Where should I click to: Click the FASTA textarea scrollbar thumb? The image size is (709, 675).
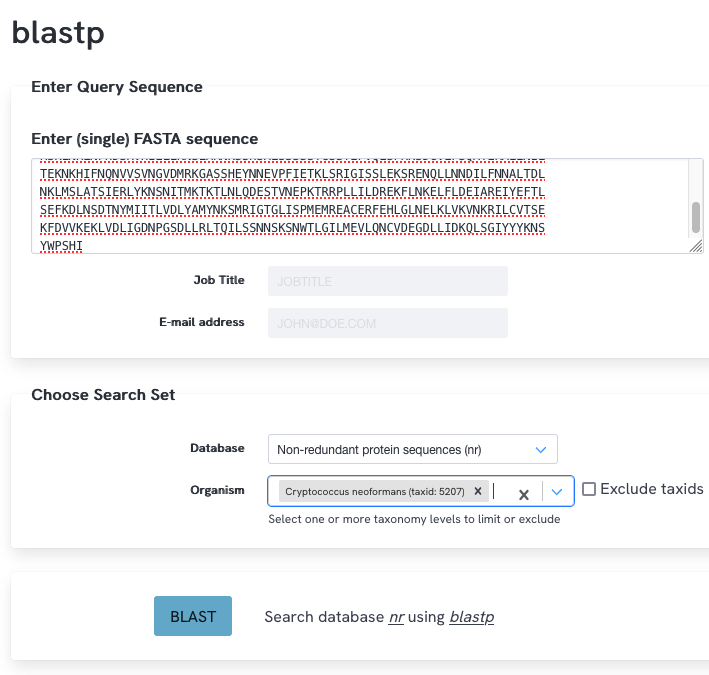[696, 218]
